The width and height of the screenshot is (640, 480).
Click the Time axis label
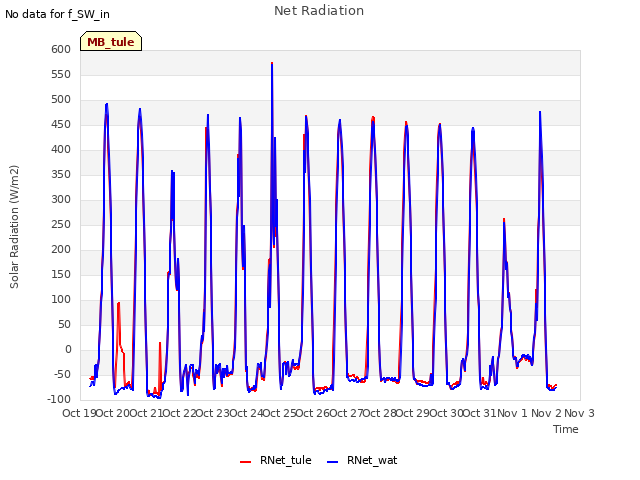tap(565, 429)
